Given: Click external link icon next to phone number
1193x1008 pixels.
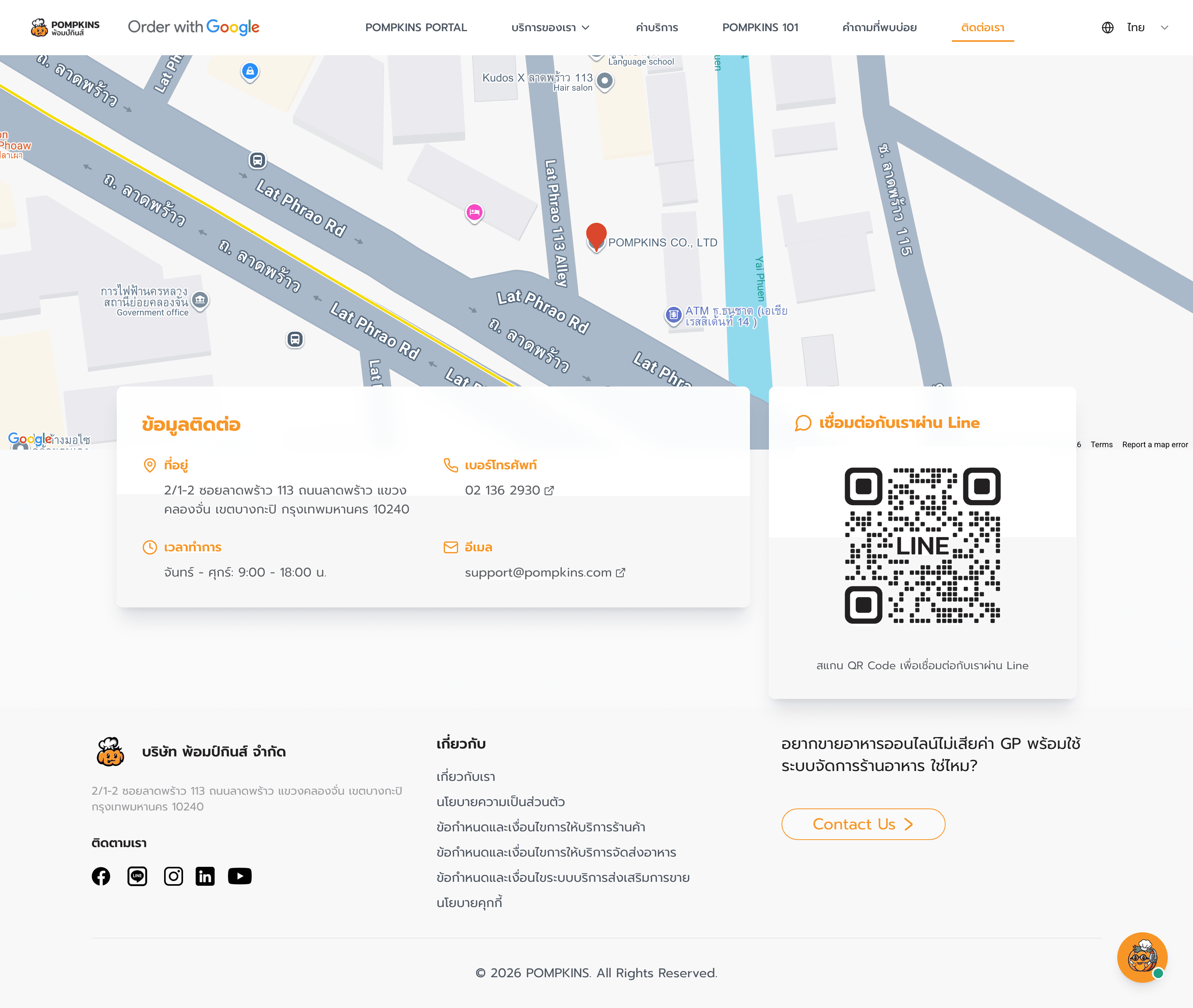Looking at the screenshot, I should pos(549,490).
